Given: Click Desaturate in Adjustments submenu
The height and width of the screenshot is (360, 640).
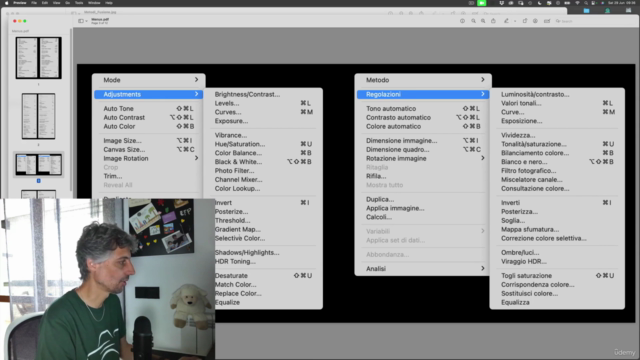Looking at the screenshot, I should (x=231, y=276).
